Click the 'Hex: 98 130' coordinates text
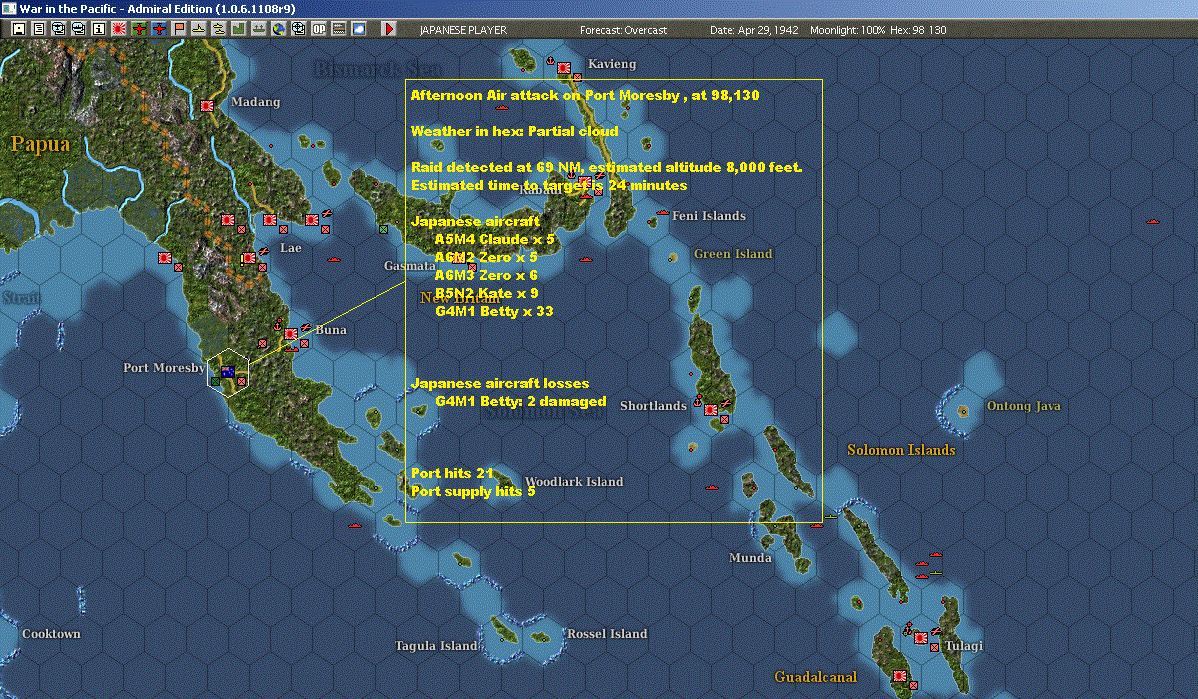Screen dimensions: 1198x699 (918, 30)
